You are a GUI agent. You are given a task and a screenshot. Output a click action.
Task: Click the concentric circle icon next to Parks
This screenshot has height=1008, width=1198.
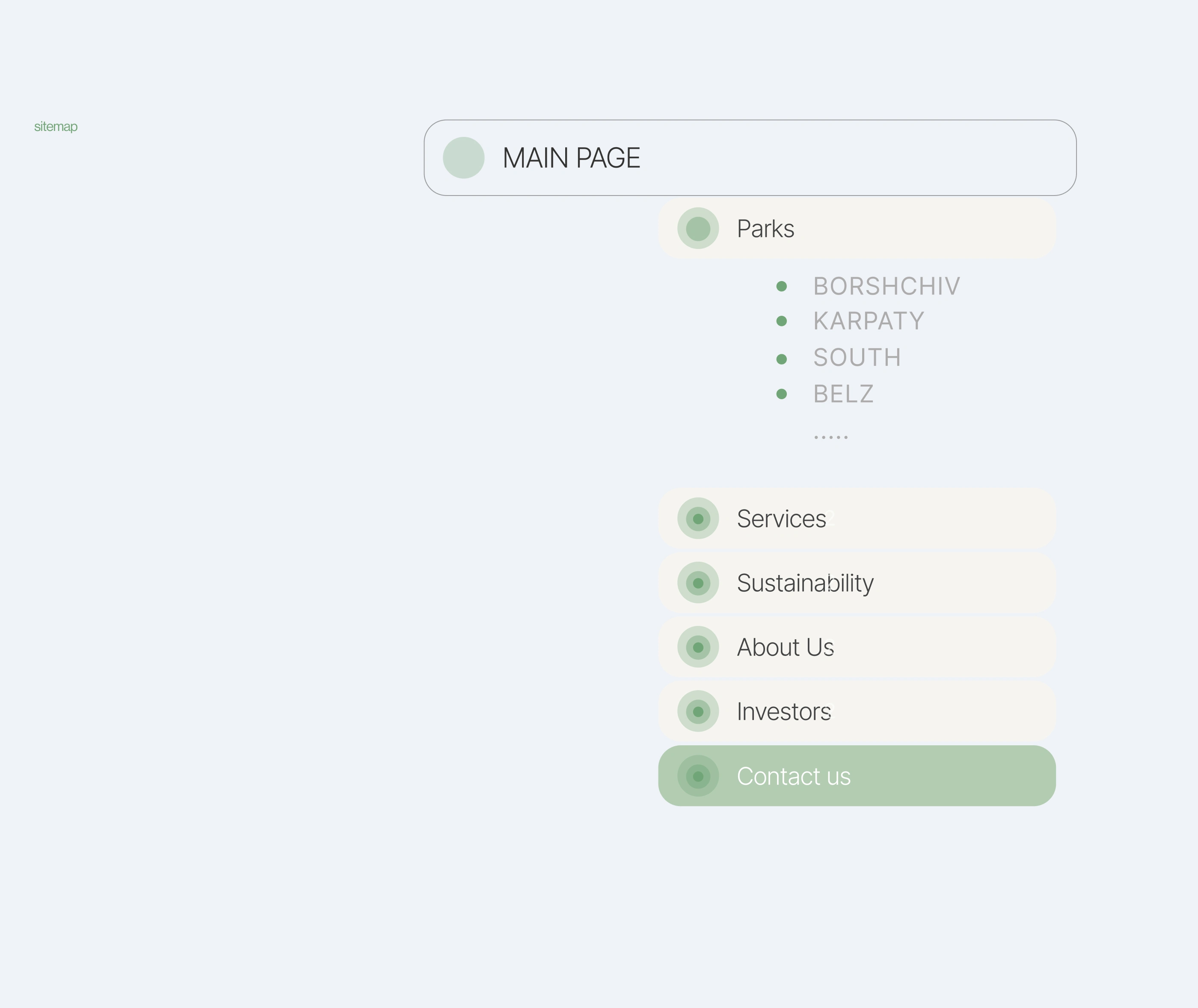pos(697,228)
